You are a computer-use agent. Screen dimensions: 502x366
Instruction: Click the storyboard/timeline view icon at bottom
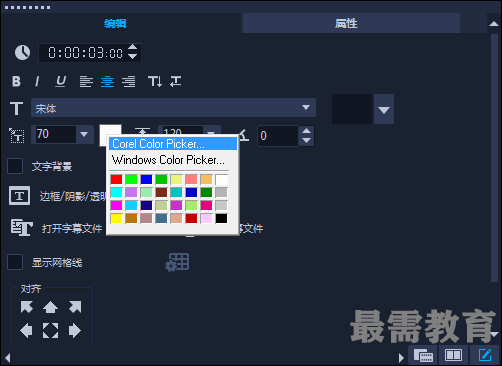pyautogui.click(x=423, y=355)
